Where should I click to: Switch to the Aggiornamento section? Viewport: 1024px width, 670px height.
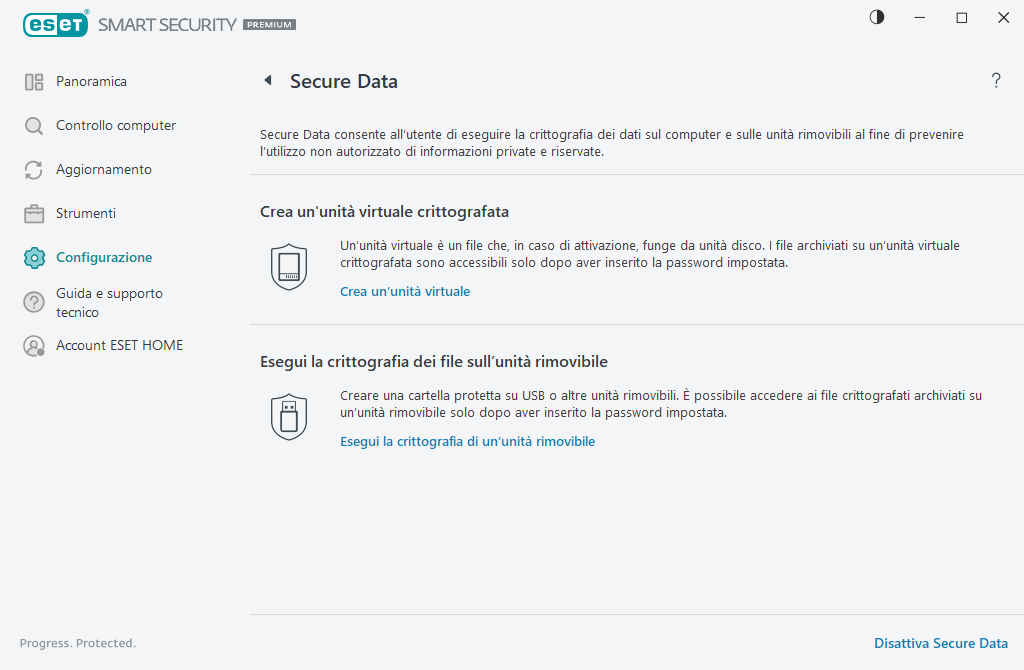tap(104, 169)
